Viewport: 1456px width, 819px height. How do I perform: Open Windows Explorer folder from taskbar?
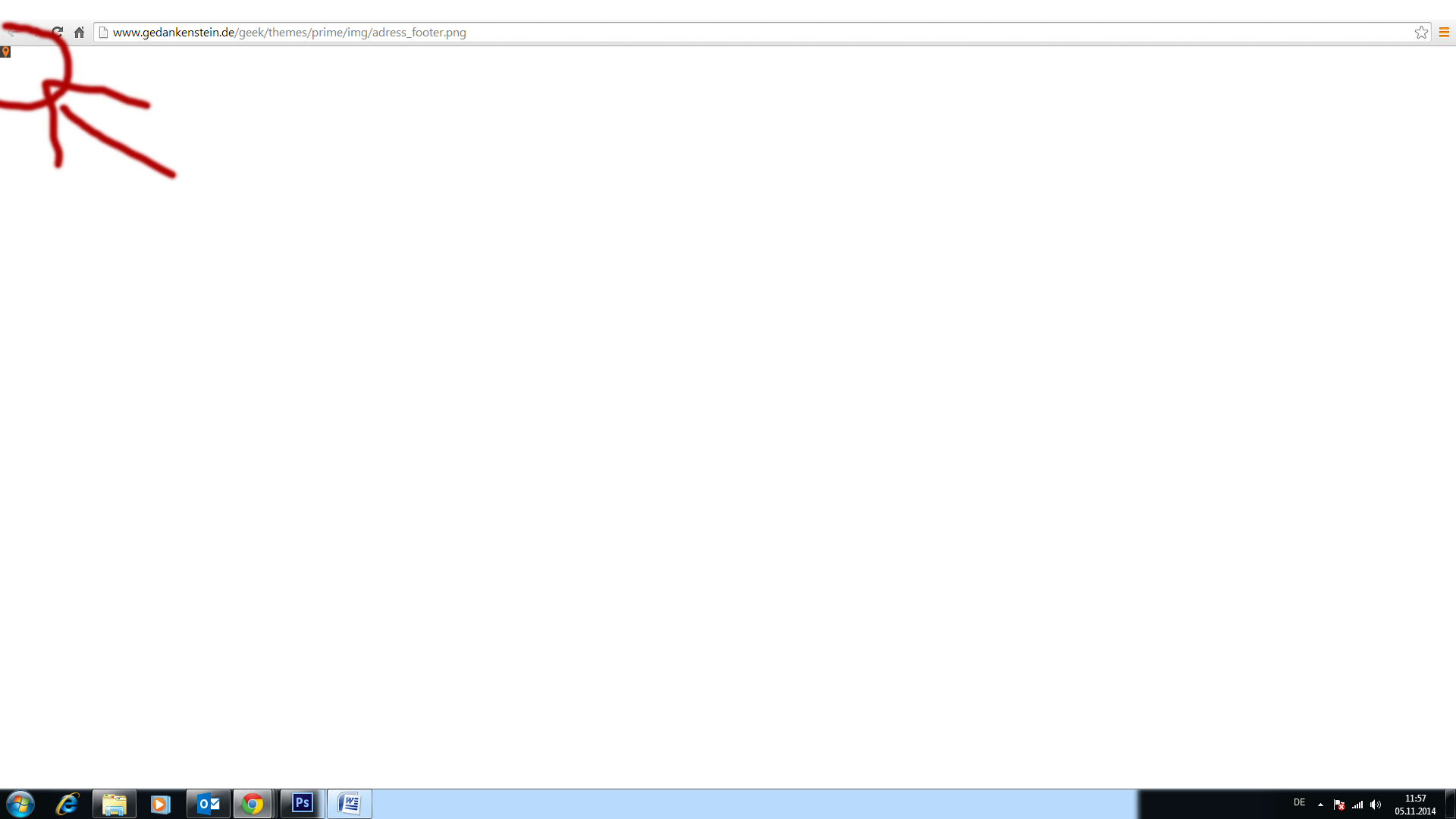coord(115,804)
